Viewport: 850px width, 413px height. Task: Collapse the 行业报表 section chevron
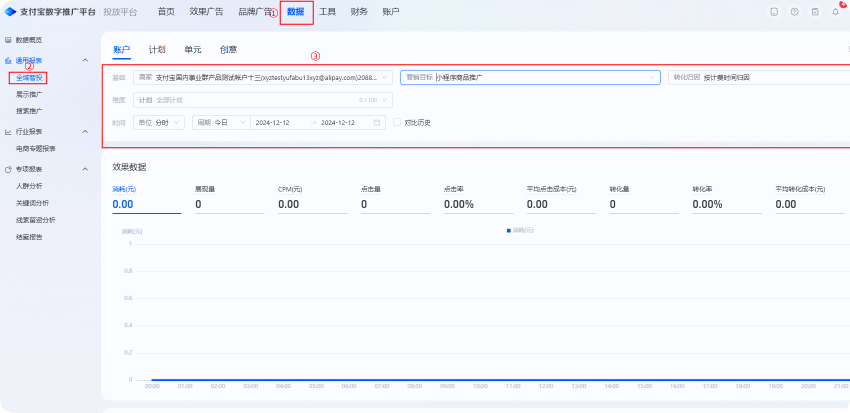[x=85, y=132]
